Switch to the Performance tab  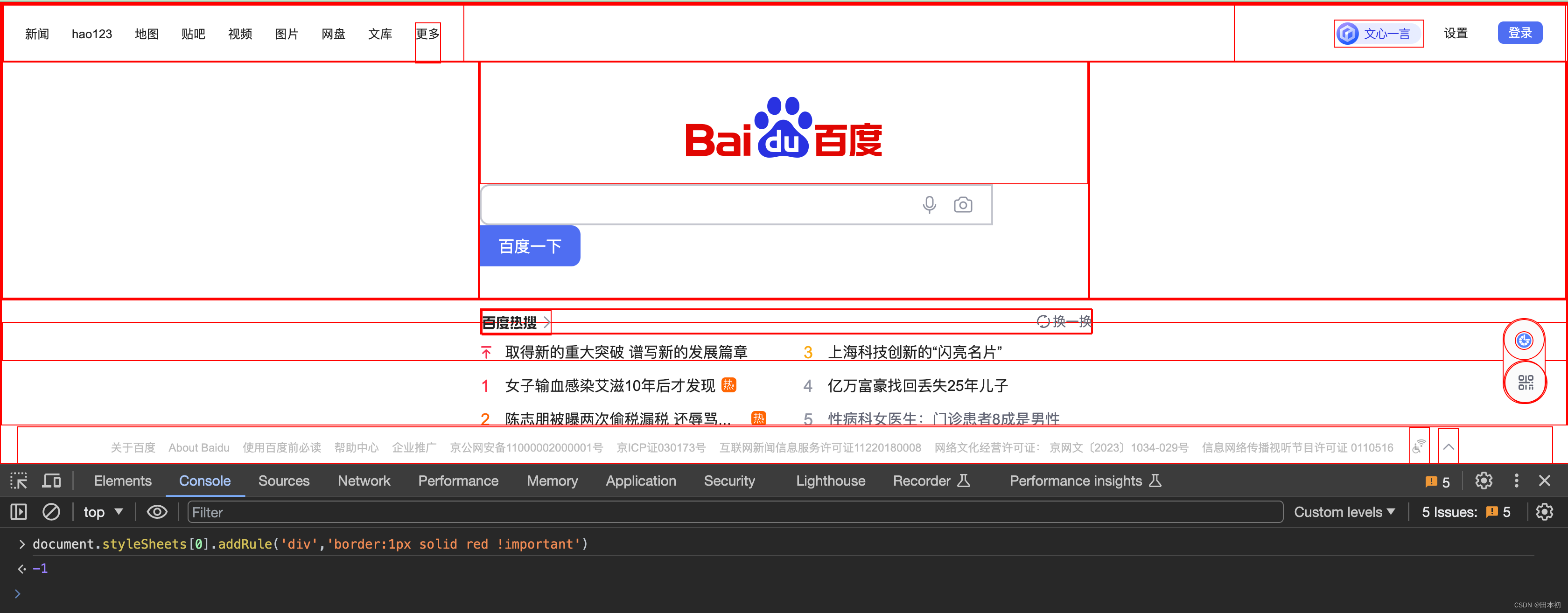pyautogui.click(x=458, y=481)
